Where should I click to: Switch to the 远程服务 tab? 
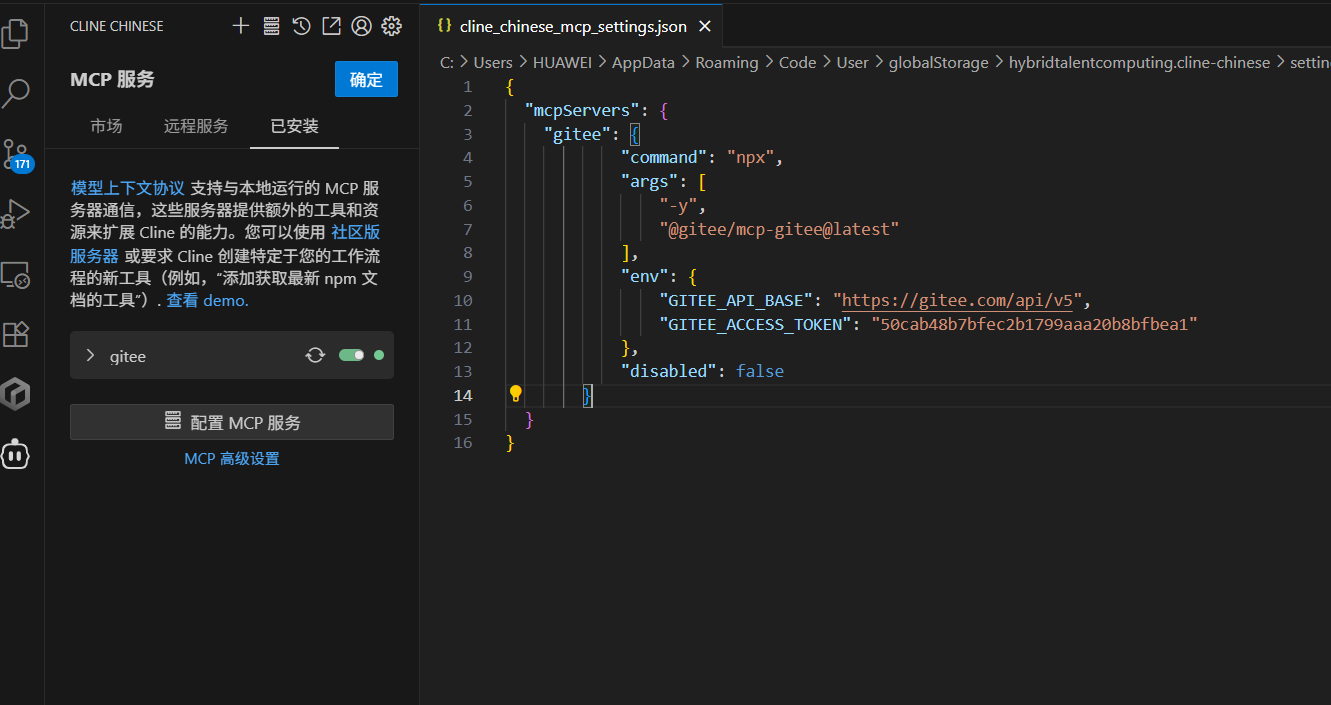click(x=196, y=126)
